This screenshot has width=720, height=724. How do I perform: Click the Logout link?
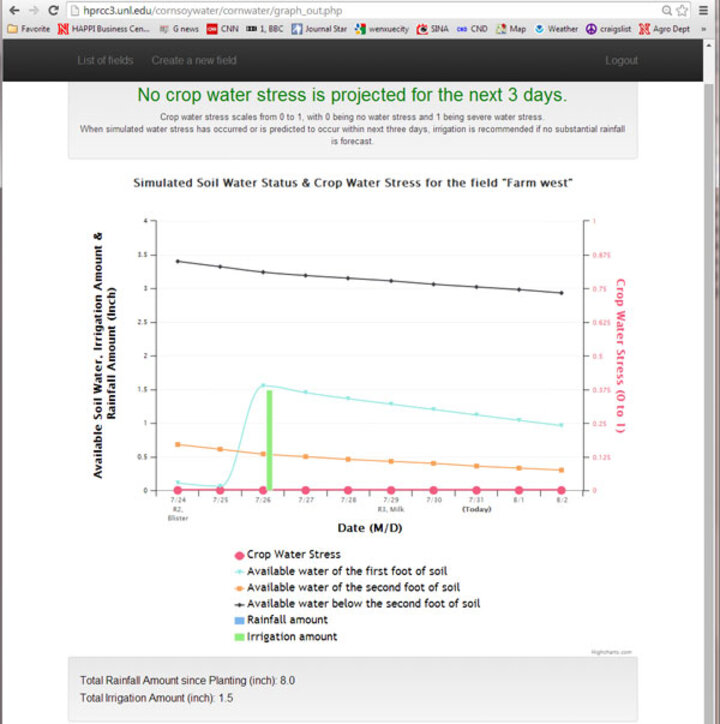pos(621,61)
